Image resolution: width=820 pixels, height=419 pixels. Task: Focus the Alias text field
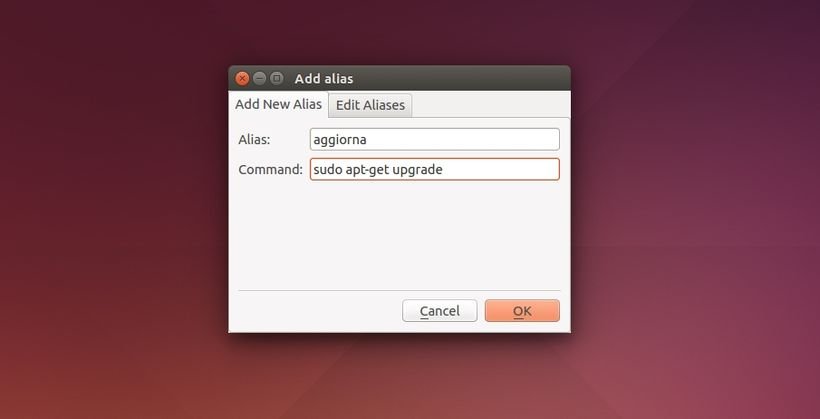(x=435, y=140)
